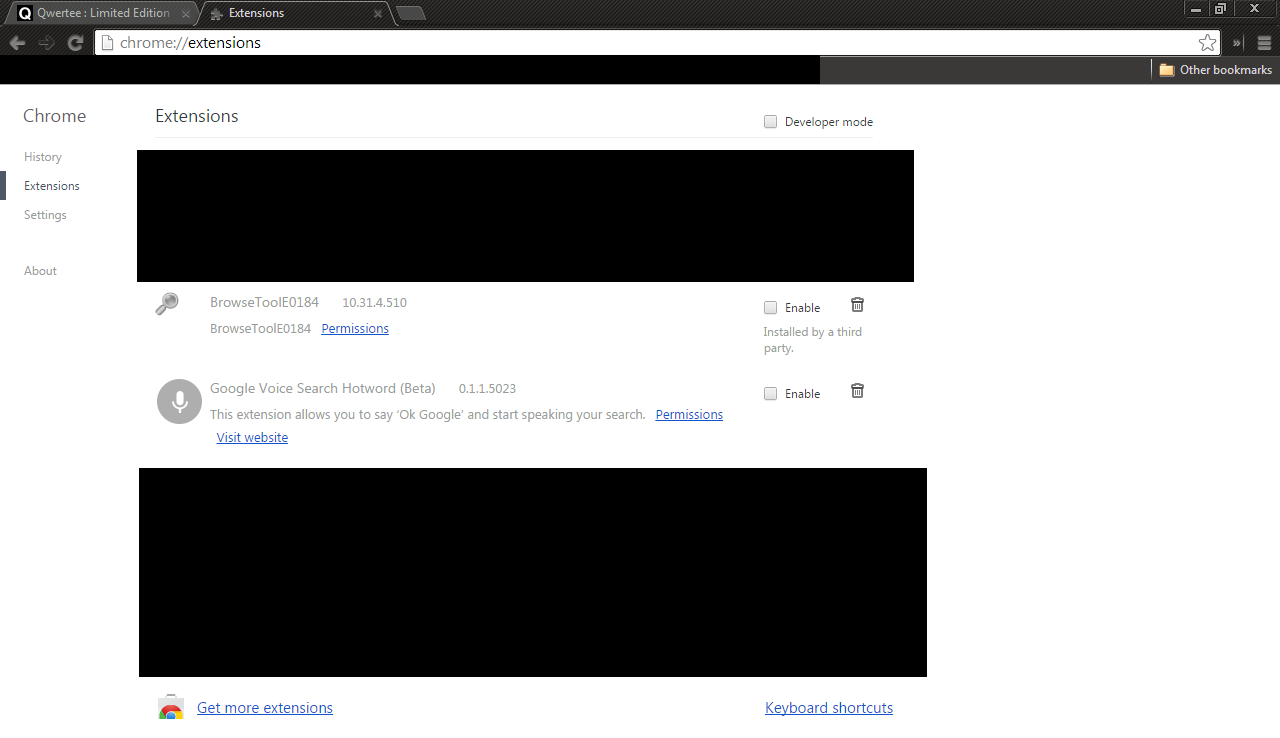Click the version number 10.31.4.510
This screenshot has height=738, width=1280.
coord(374,303)
